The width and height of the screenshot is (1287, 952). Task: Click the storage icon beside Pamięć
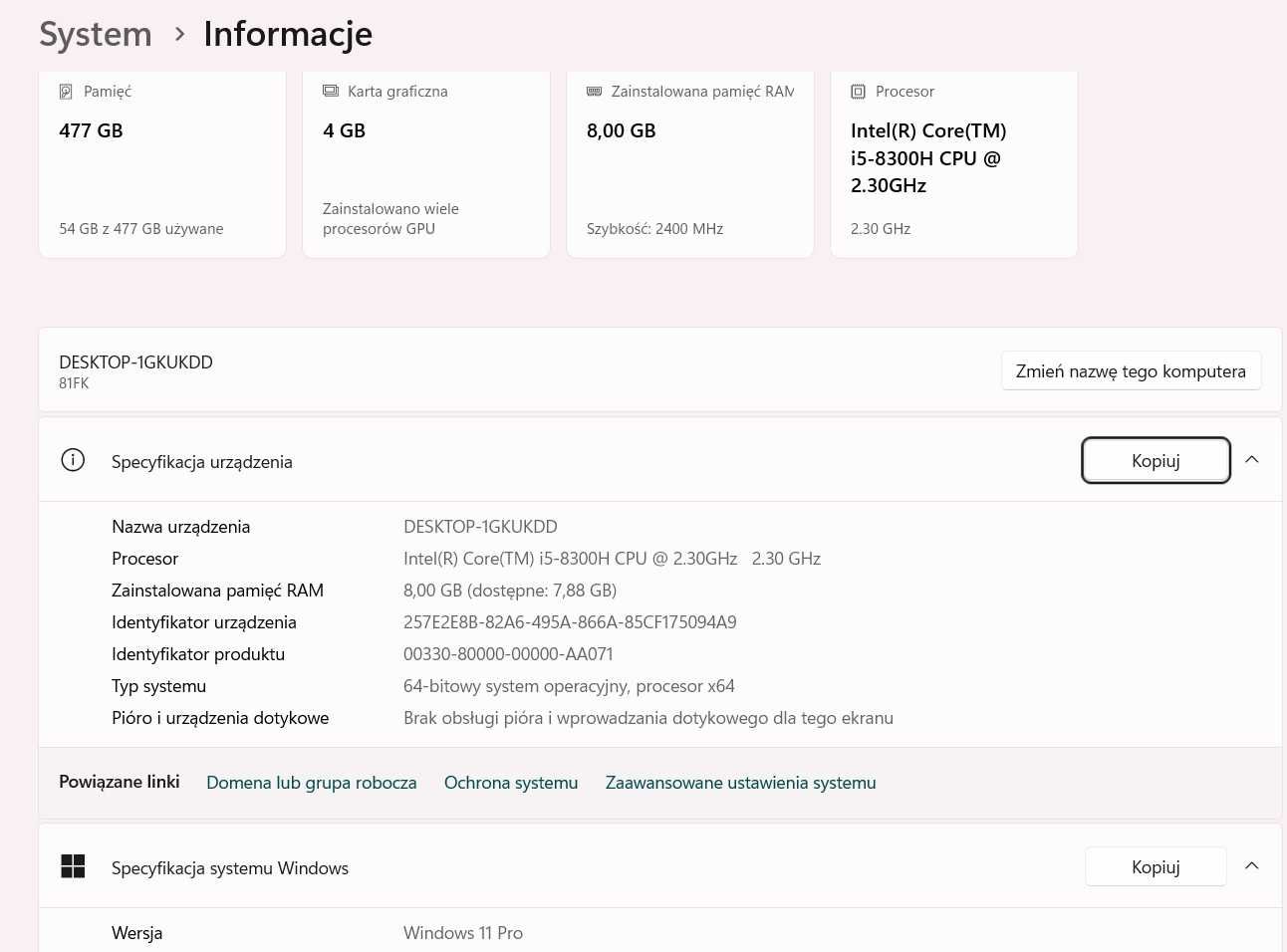tap(66, 92)
